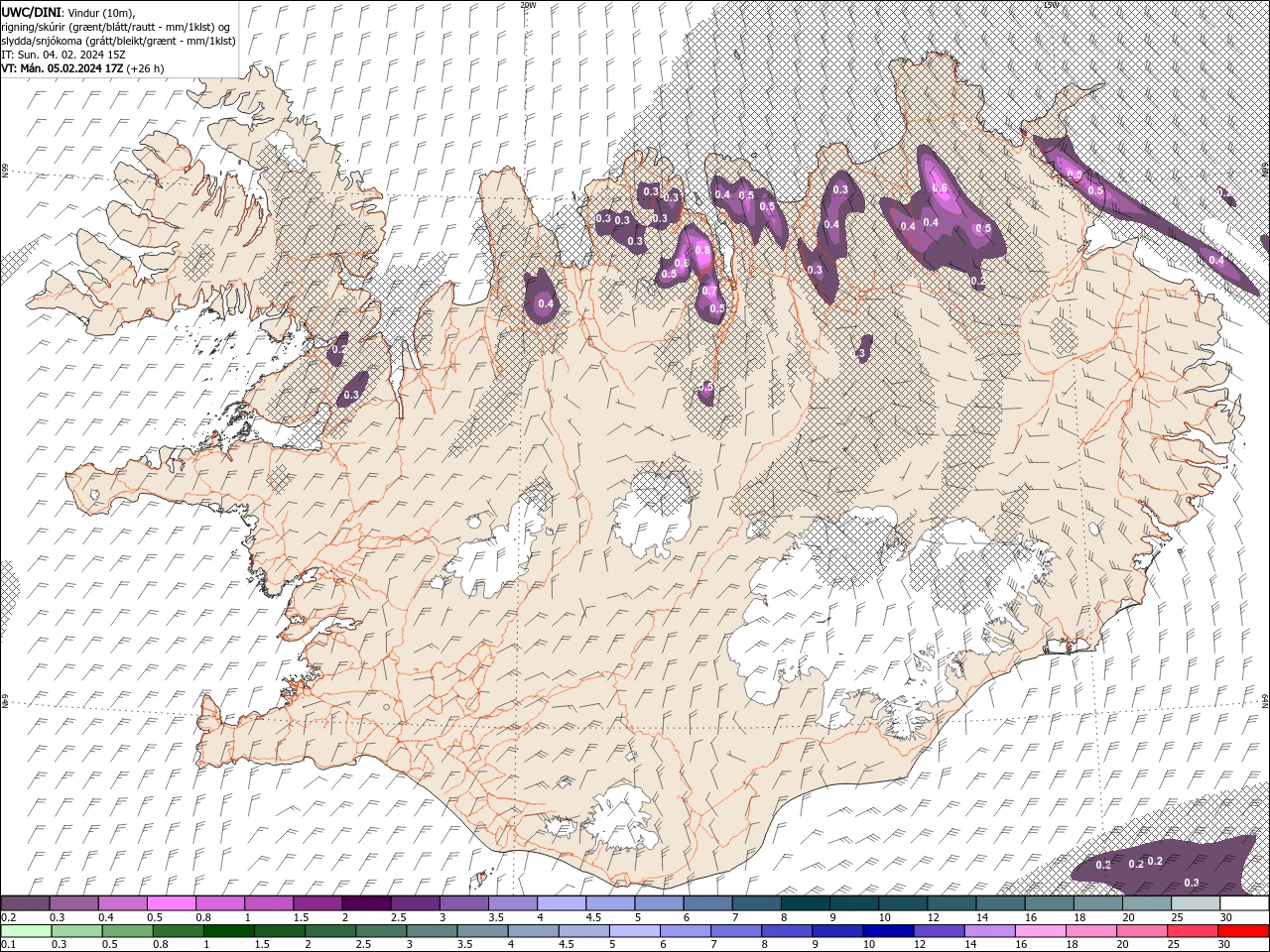
Task: Pick the bottom scale swatch starting at 2.5
Action: pyautogui.click(x=381, y=931)
